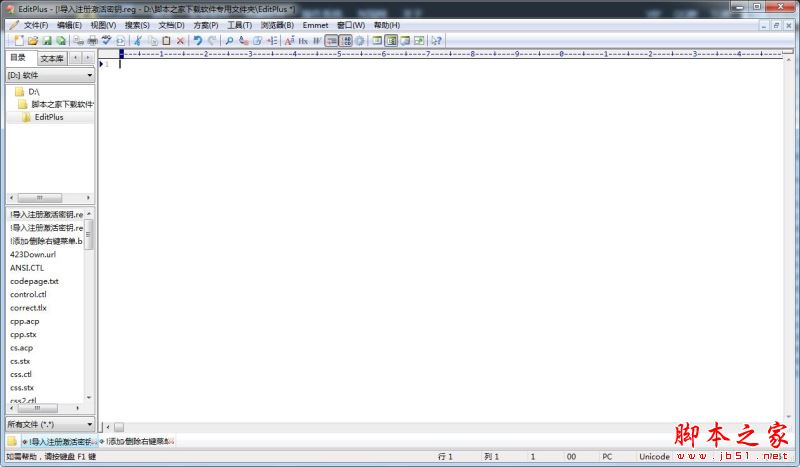Open the 视图(V) menu

103,25
